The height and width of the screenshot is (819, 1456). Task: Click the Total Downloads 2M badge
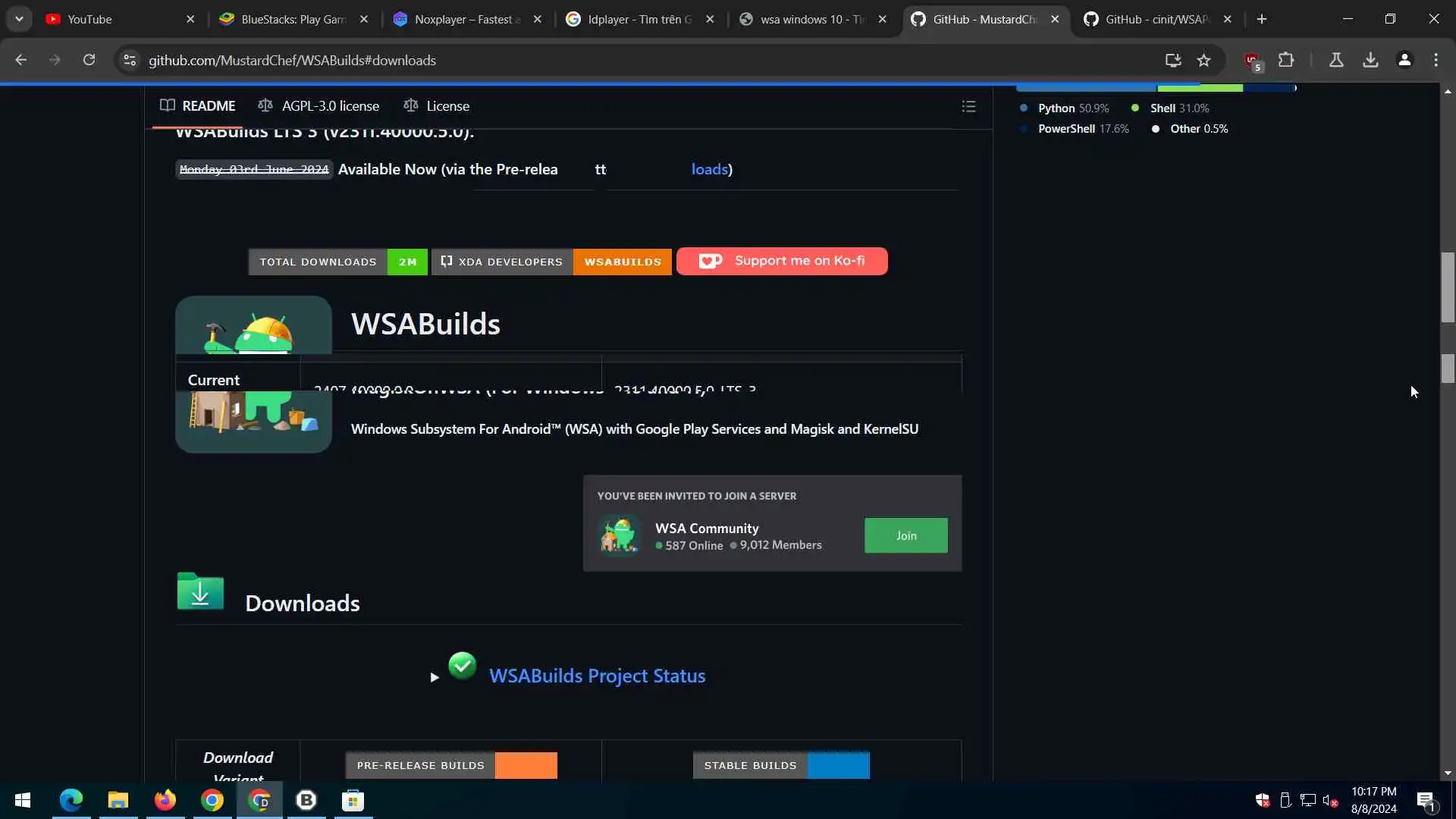click(337, 262)
